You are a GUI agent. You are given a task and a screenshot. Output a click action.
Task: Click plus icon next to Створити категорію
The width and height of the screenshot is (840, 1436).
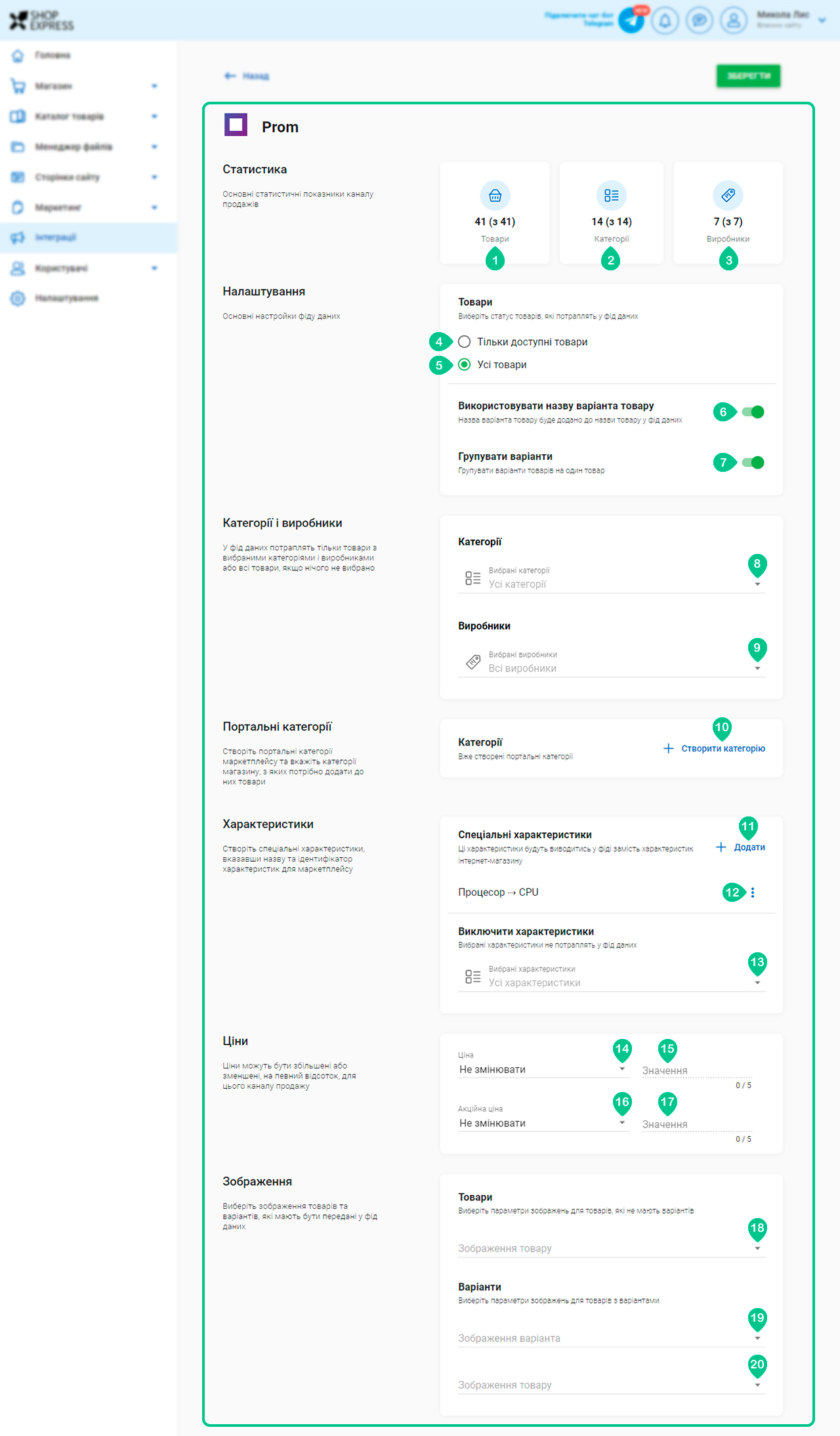click(668, 749)
